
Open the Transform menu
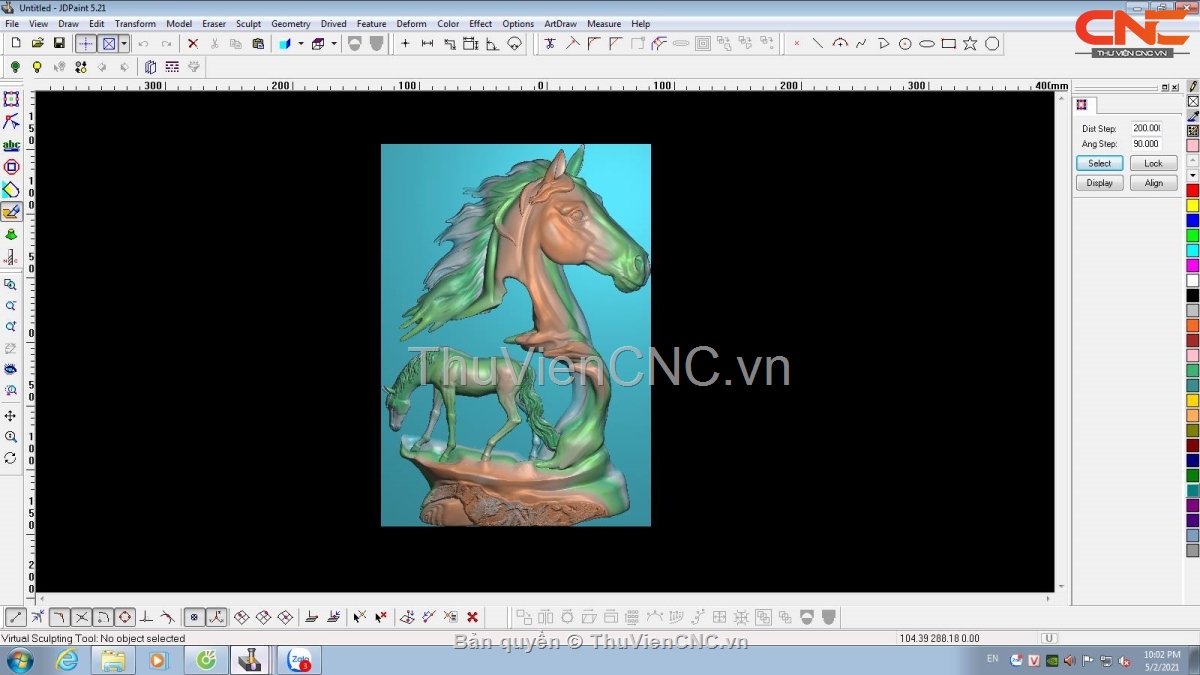(135, 24)
